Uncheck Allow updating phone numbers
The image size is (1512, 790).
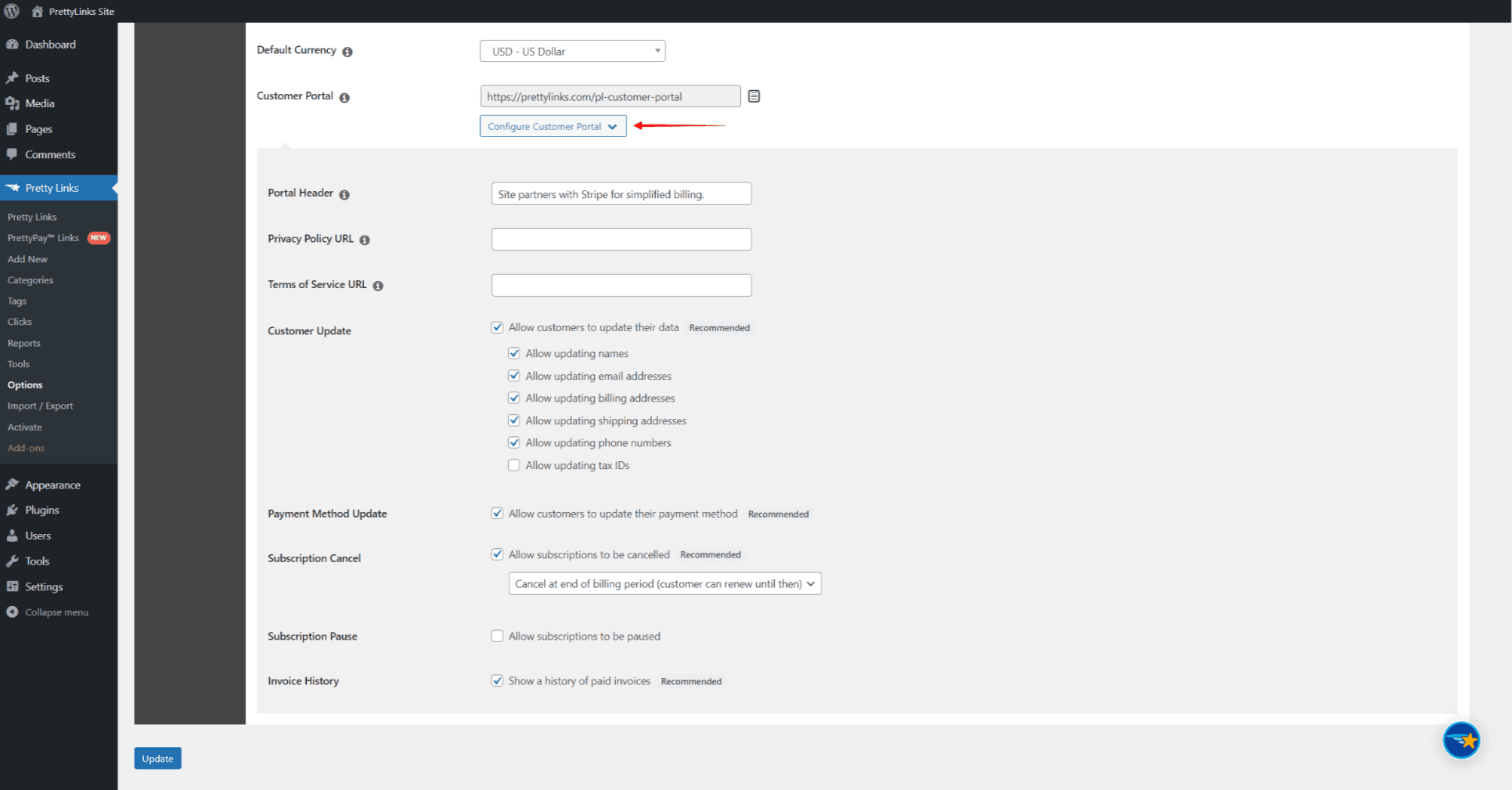coord(513,442)
